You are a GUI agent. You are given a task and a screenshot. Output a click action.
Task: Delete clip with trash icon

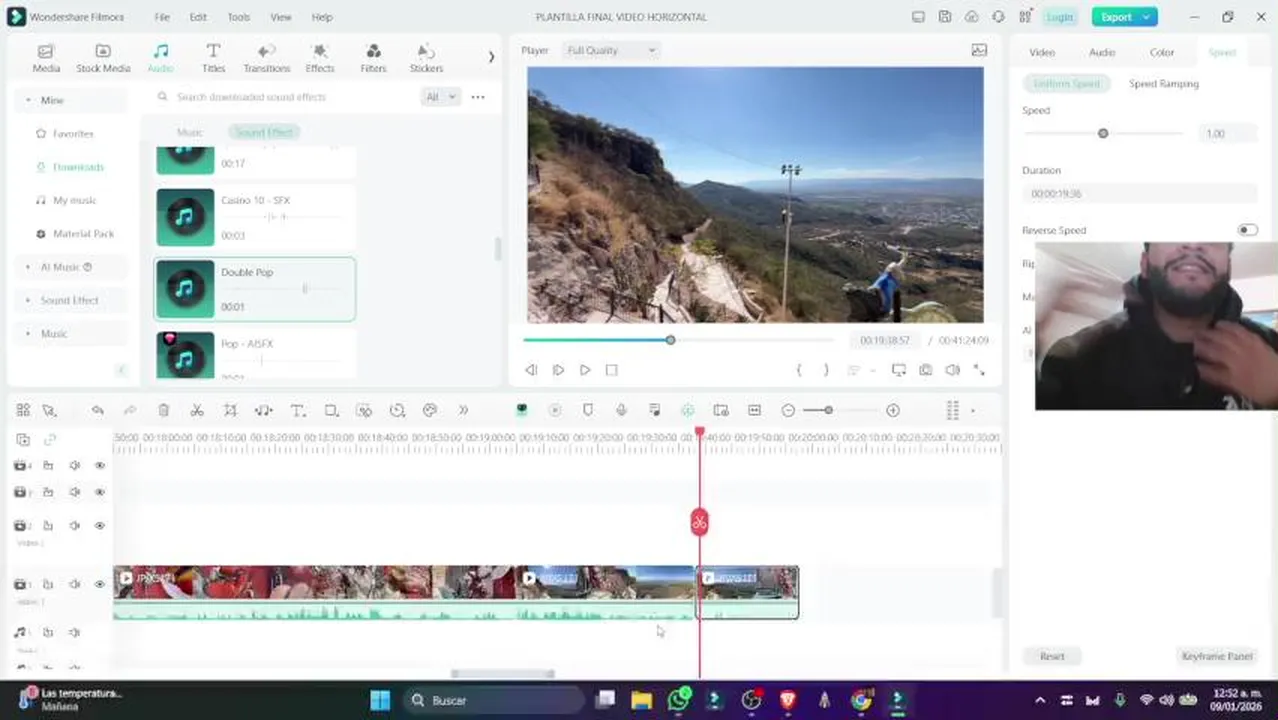point(164,410)
